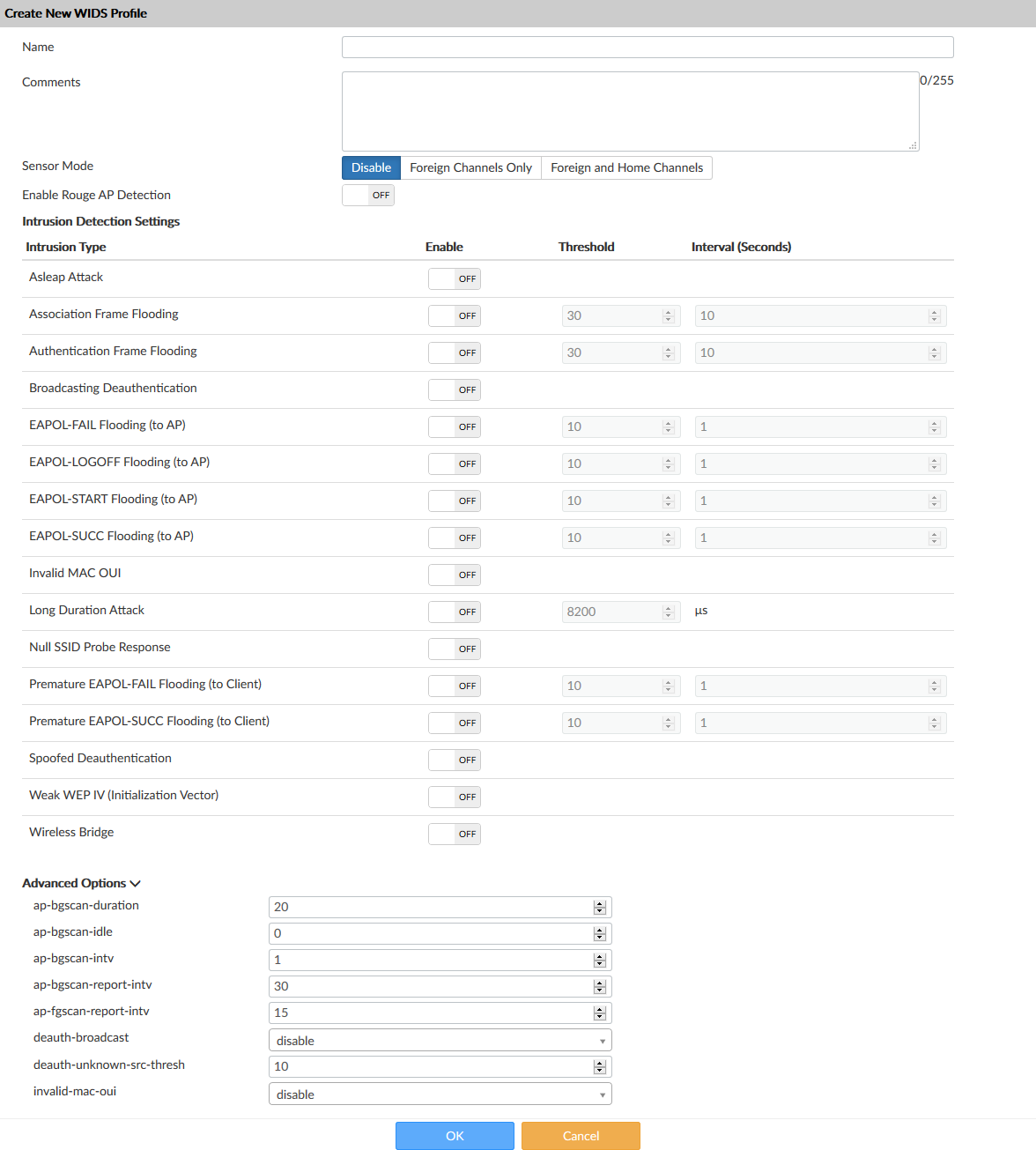Enable Long Duration Attack toggle

coord(455,612)
